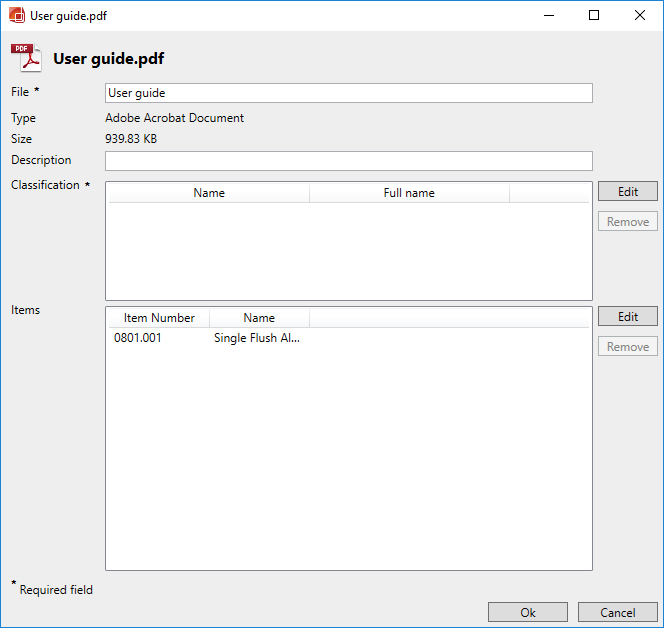The width and height of the screenshot is (664, 628).
Task: Confirm the dialog with Ok
Action: [x=528, y=612]
